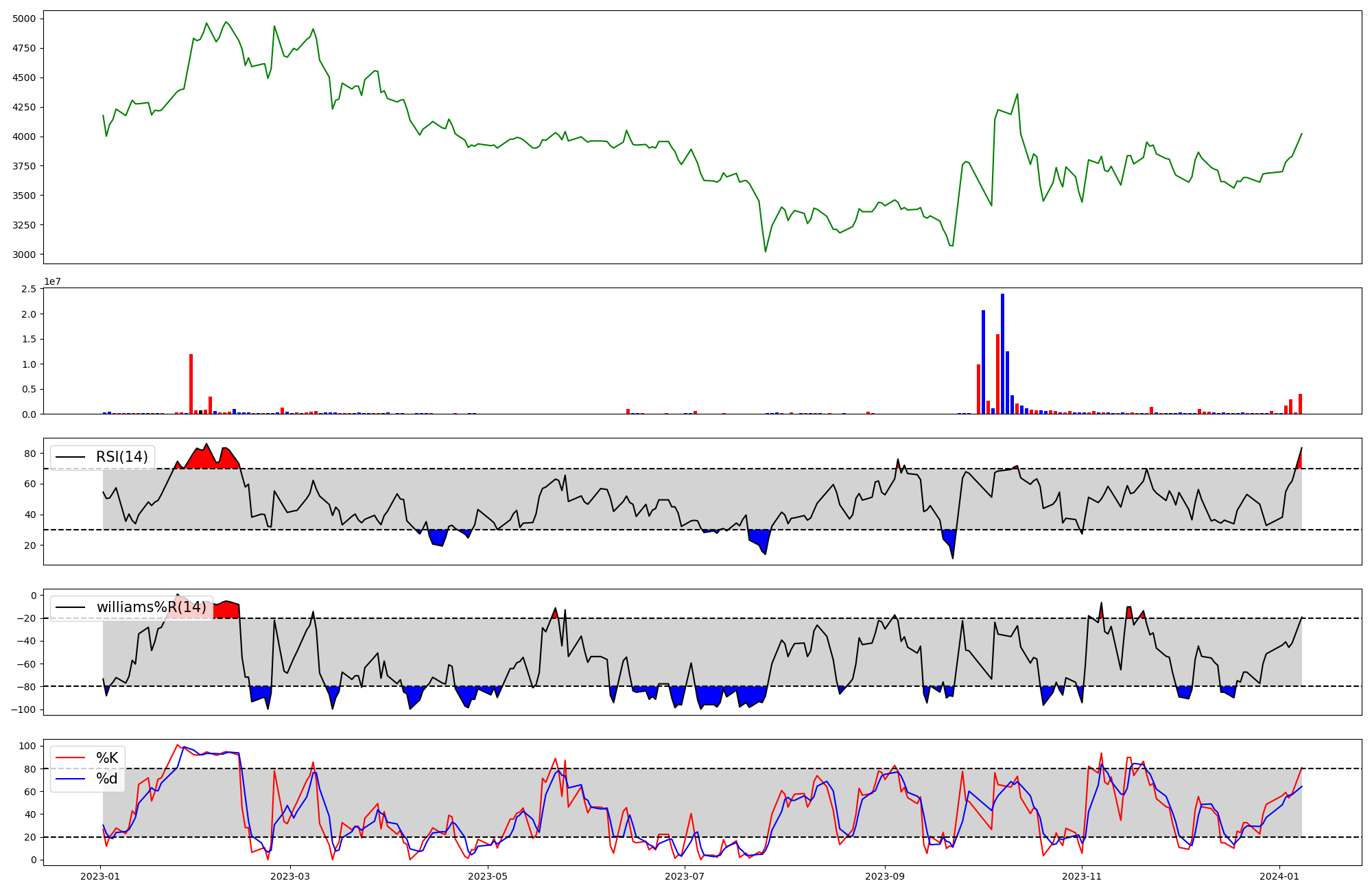Screen dimensions: 1372x892
Task: Select the 2023-03 date axis label
Action: click(290, 876)
